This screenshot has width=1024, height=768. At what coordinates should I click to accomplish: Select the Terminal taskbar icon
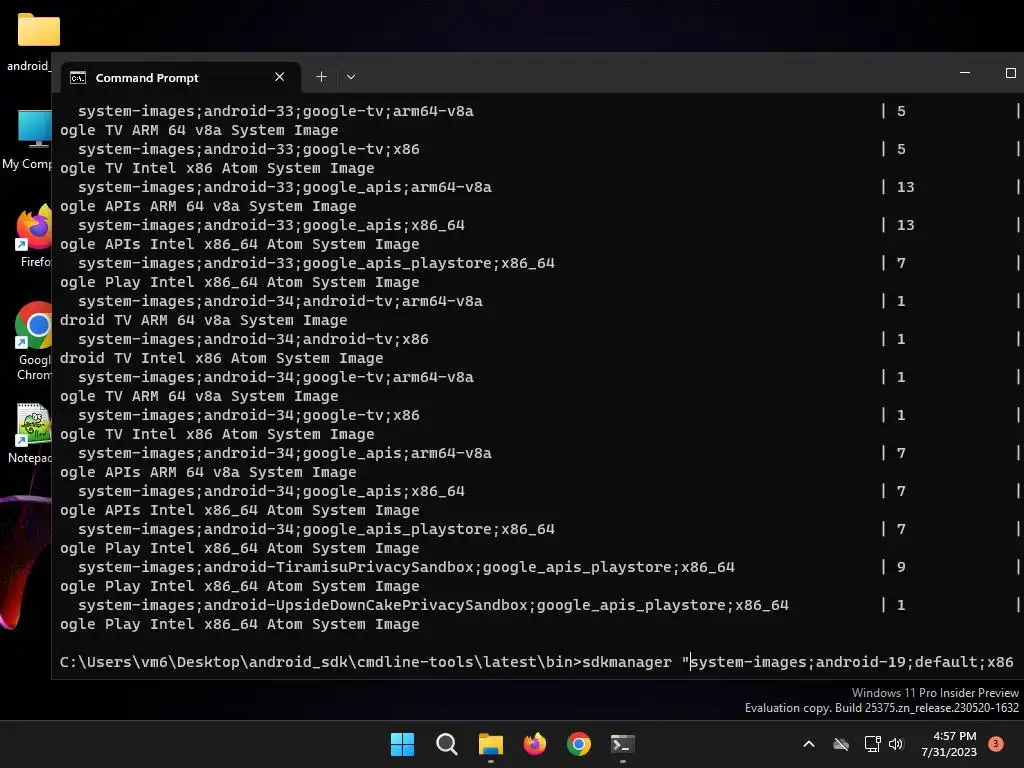pyautogui.click(x=622, y=744)
